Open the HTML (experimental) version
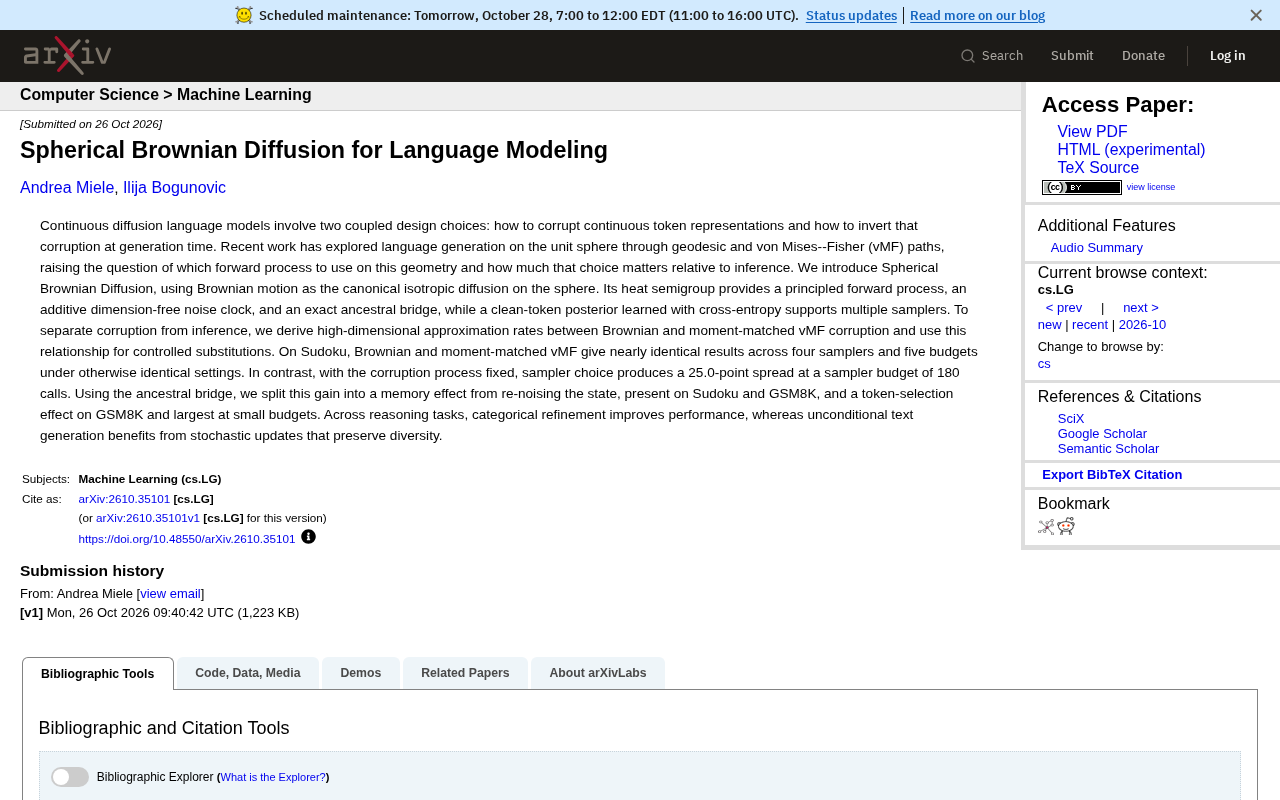 [x=1131, y=150]
